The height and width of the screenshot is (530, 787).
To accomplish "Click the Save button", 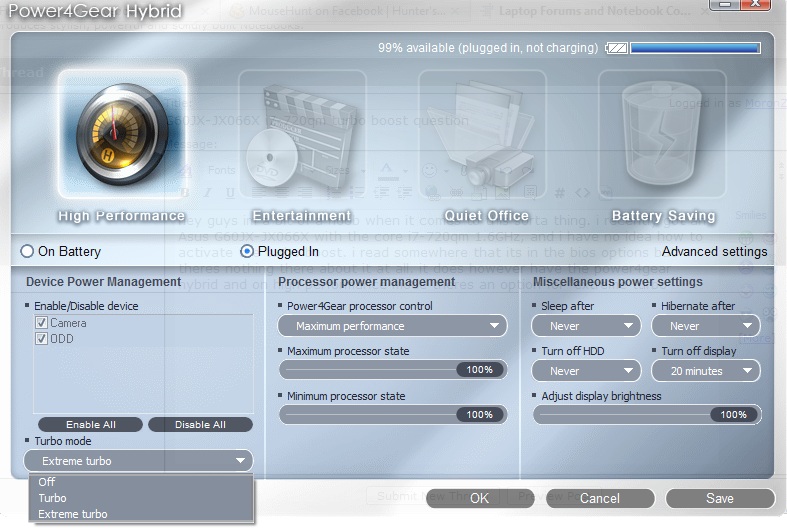I will coord(720,498).
